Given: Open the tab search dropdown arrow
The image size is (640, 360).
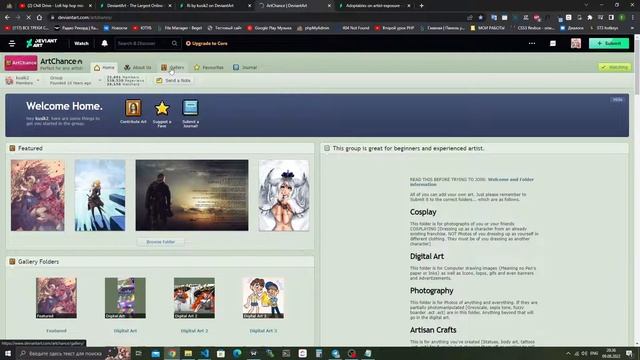Looking at the screenshot, I should 586,5.
